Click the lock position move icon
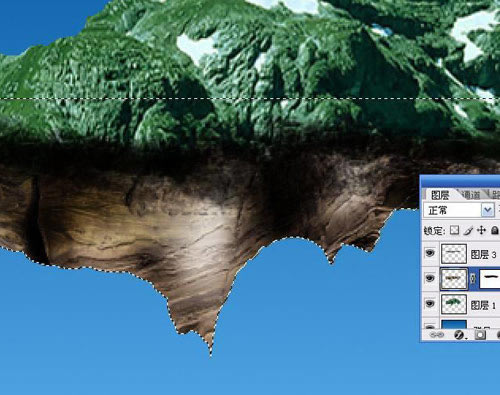 pos(481,230)
